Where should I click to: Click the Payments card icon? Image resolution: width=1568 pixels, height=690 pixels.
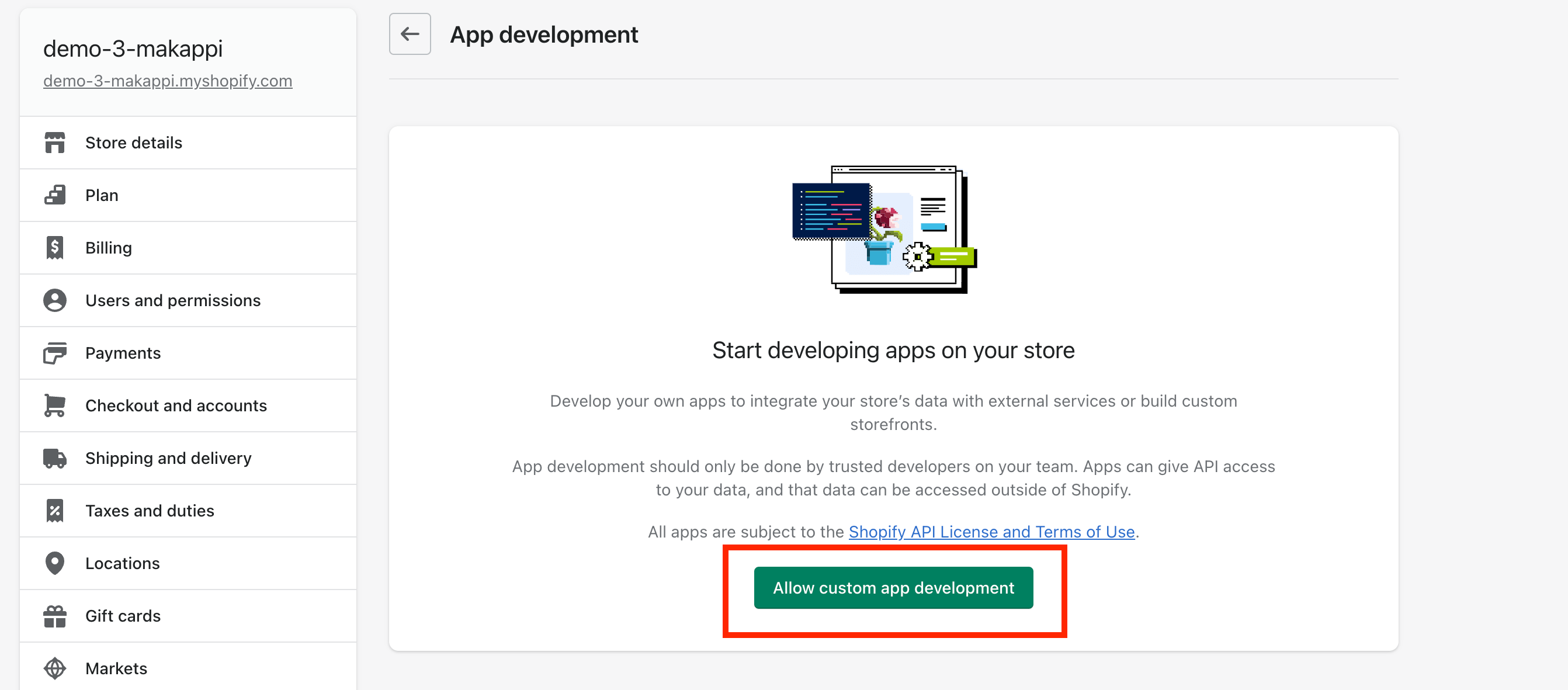(x=55, y=353)
